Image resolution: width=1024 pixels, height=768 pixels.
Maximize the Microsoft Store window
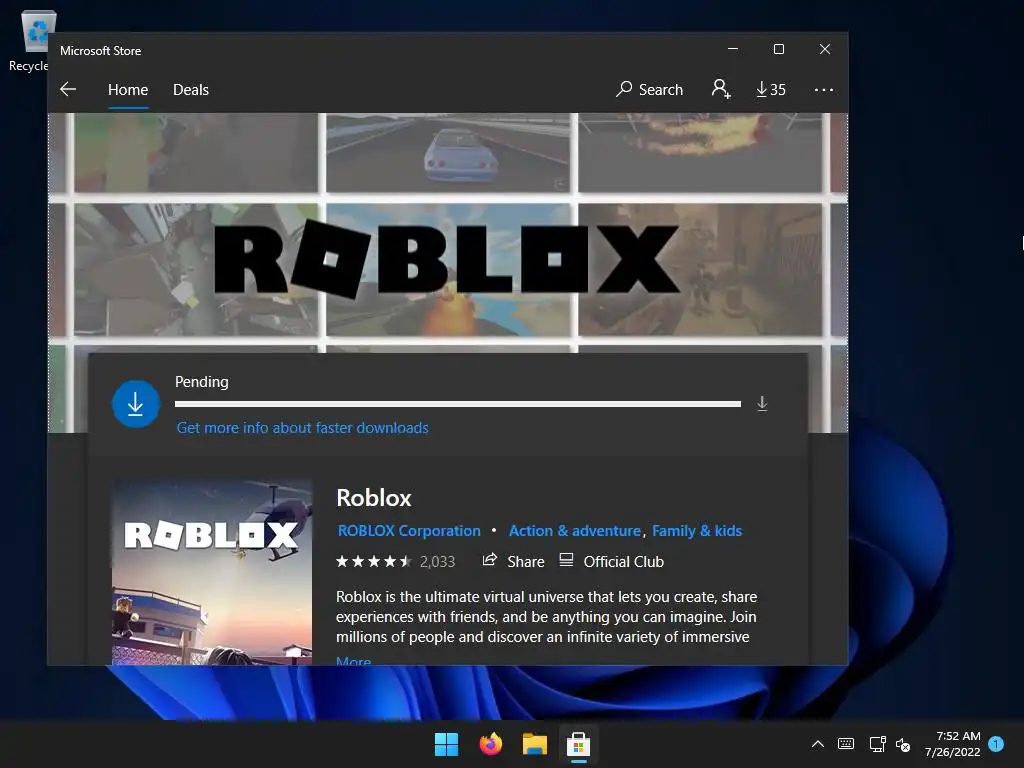coord(778,49)
